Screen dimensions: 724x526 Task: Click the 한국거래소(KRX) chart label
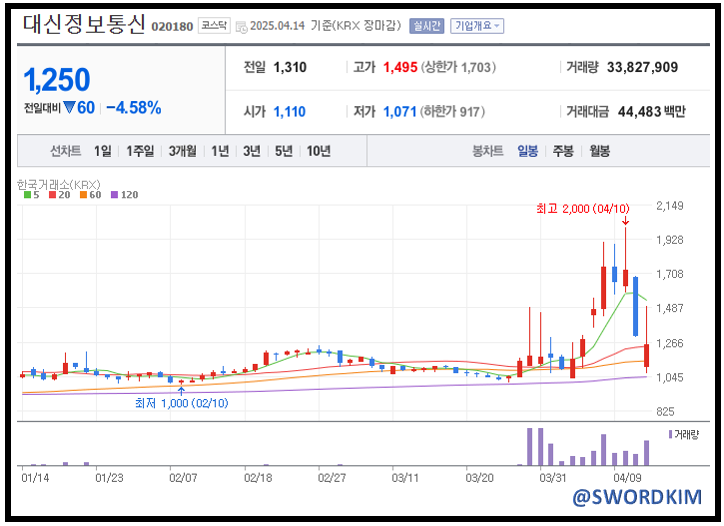[x=59, y=185]
